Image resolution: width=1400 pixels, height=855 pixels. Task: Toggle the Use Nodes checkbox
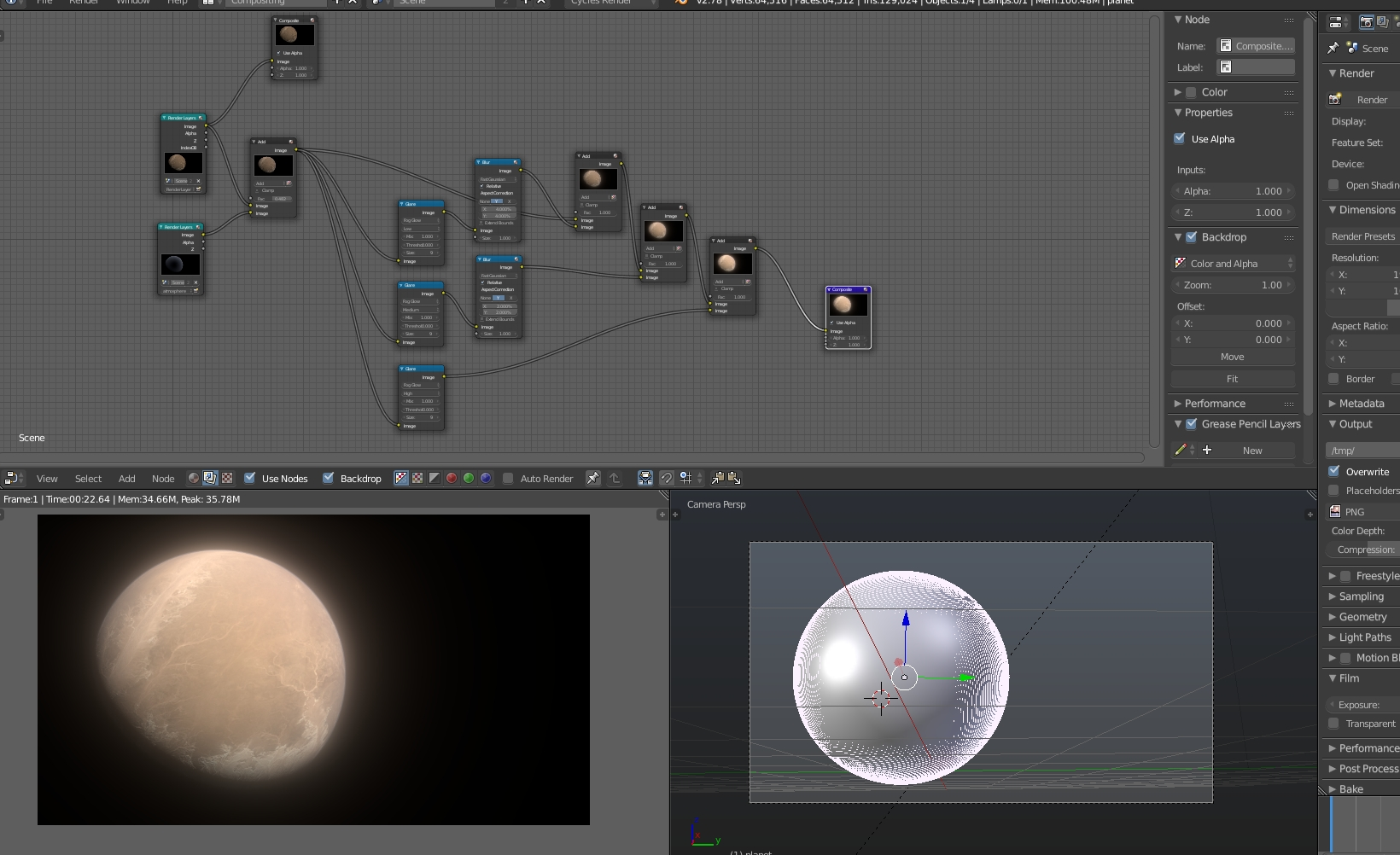(x=250, y=478)
